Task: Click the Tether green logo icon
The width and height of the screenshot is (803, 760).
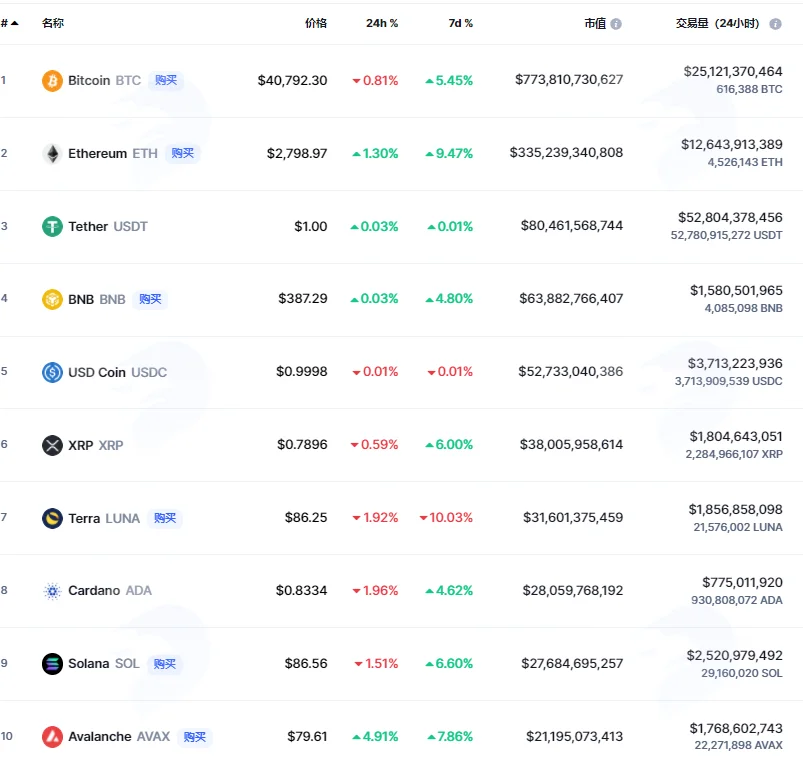Action: 52,226
